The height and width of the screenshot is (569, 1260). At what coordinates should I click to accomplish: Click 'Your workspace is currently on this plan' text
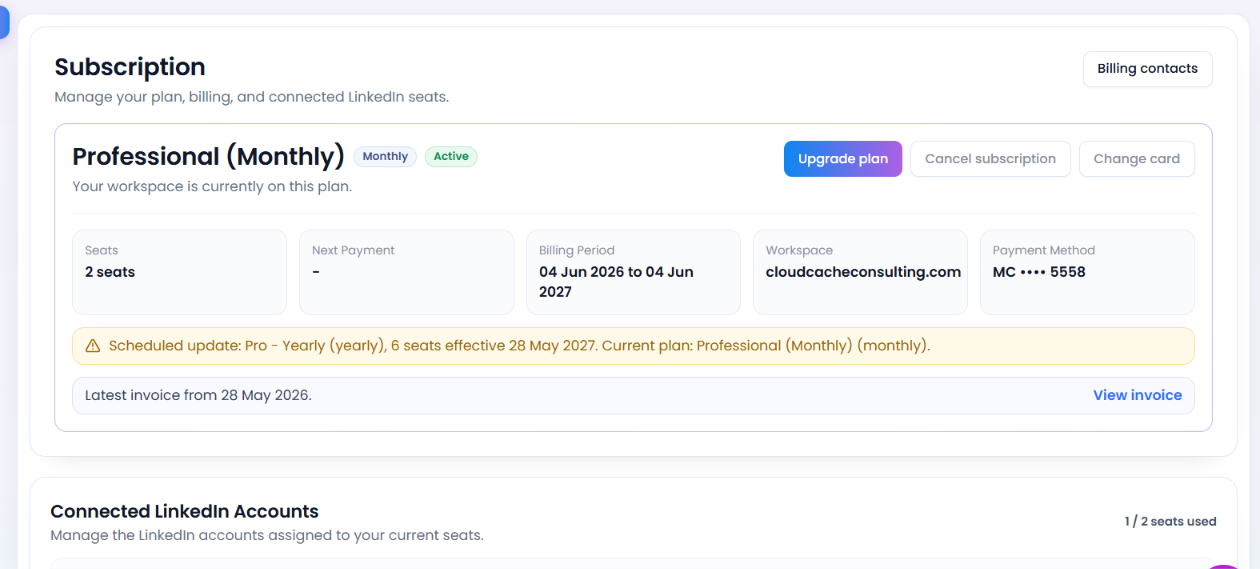212,186
